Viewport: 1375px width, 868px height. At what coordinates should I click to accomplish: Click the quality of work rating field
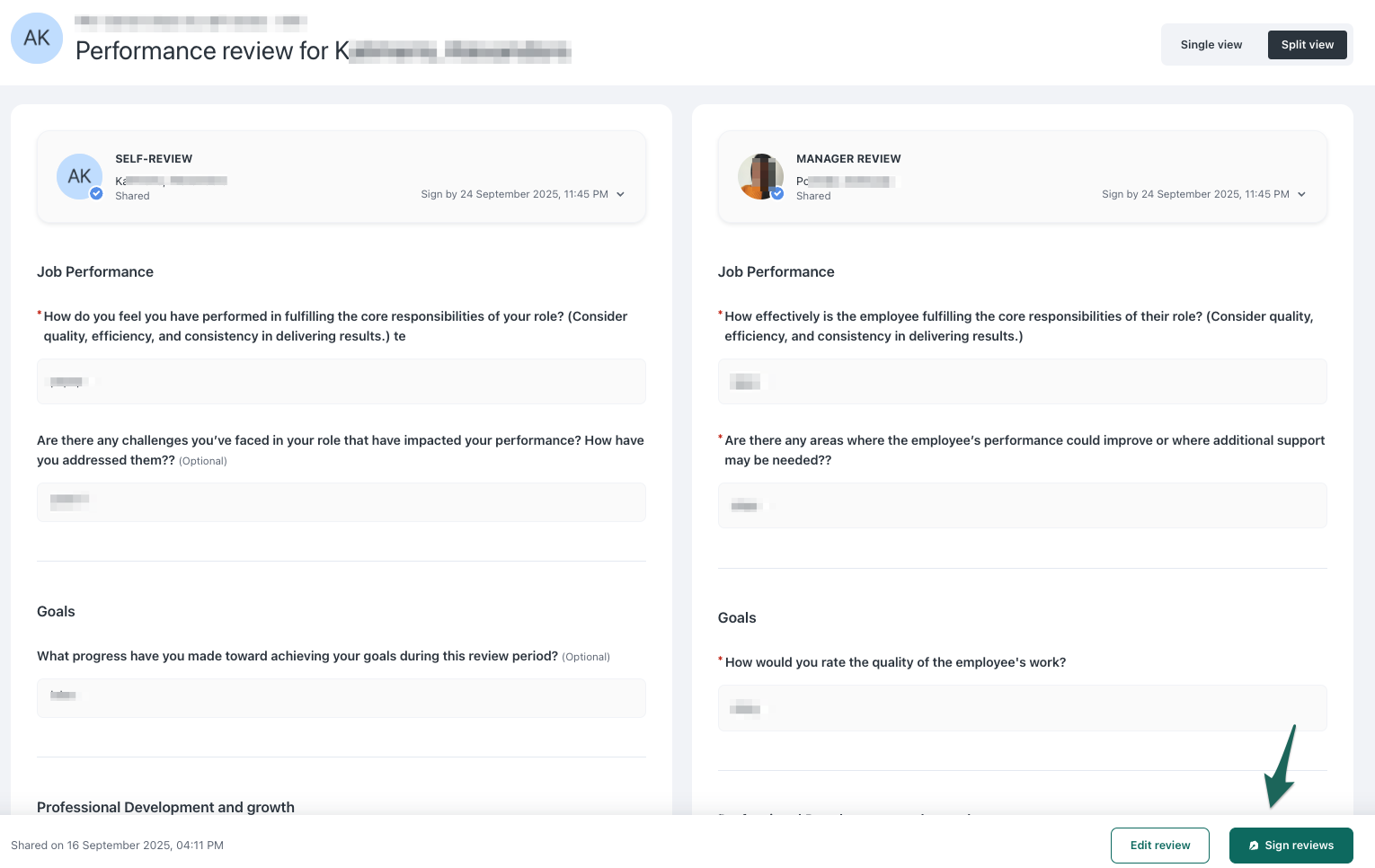pyautogui.click(x=1022, y=708)
